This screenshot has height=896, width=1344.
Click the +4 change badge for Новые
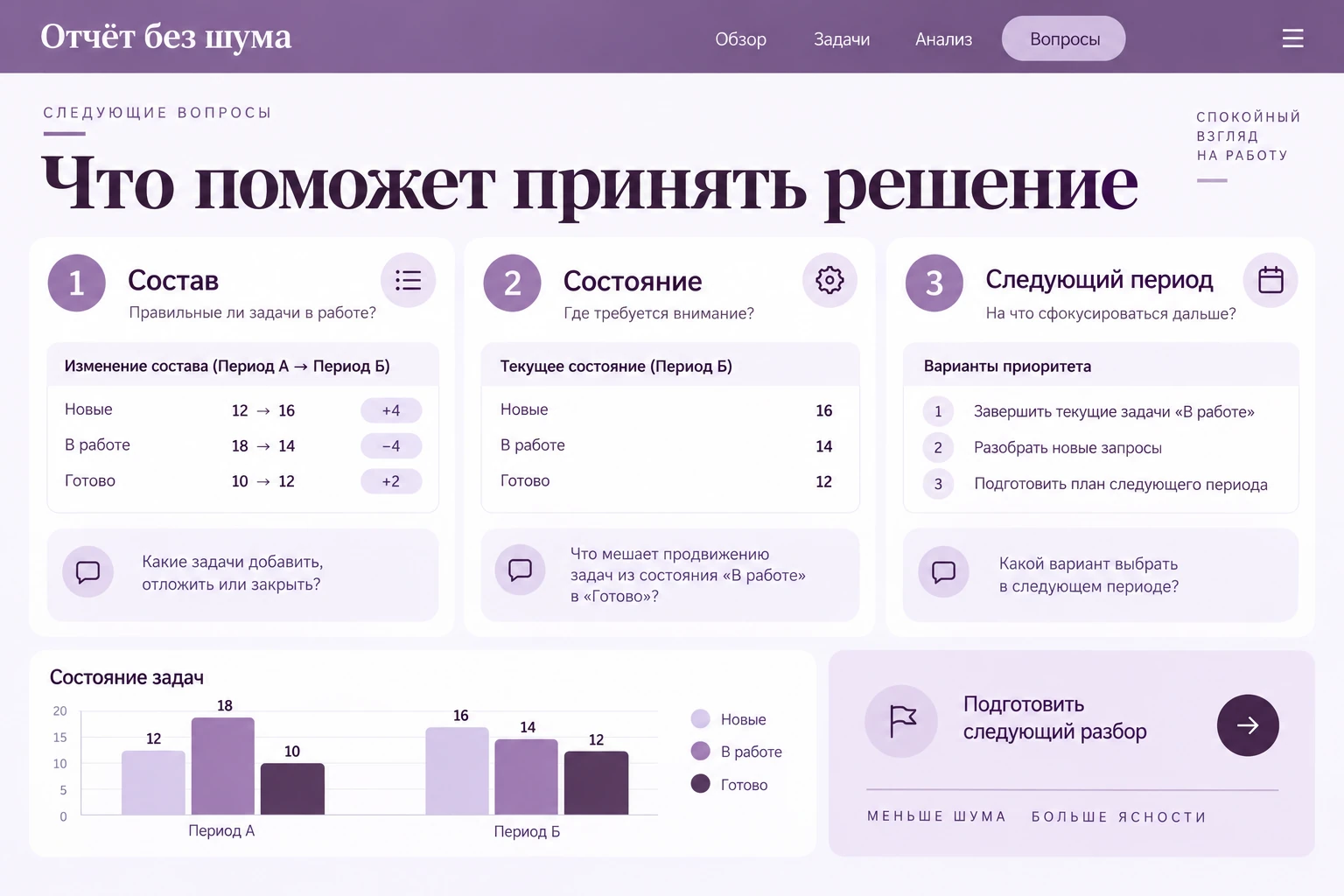point(391,410)
